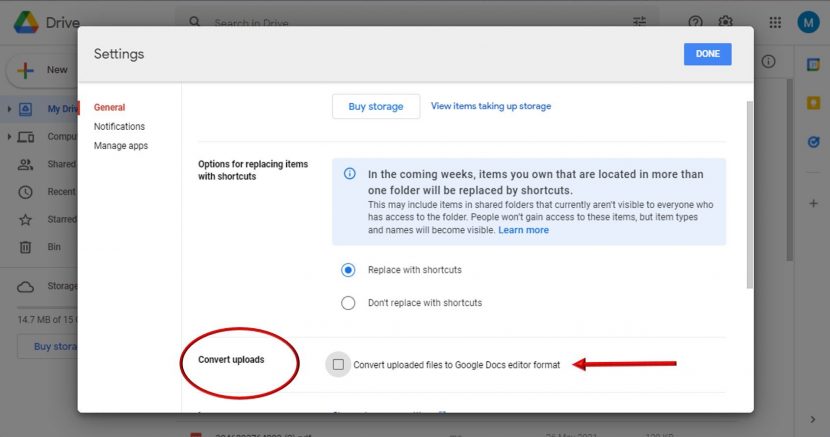Open the Learn more link
Viewport: 830px width, 437px height.
(x=524, y=230)
